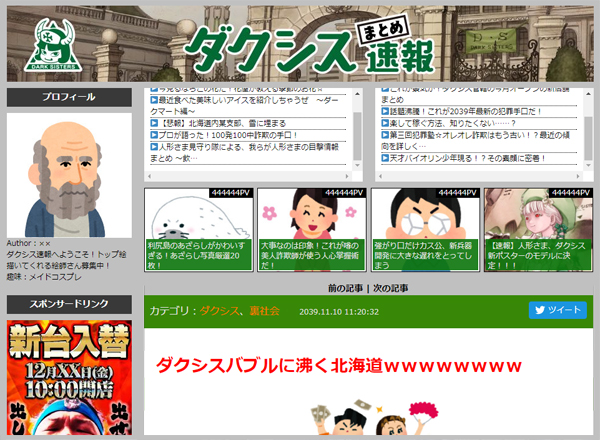Click down arrow of left list scrollbar
The height and width of the screenshot is (440, 600).
(357, 165)
